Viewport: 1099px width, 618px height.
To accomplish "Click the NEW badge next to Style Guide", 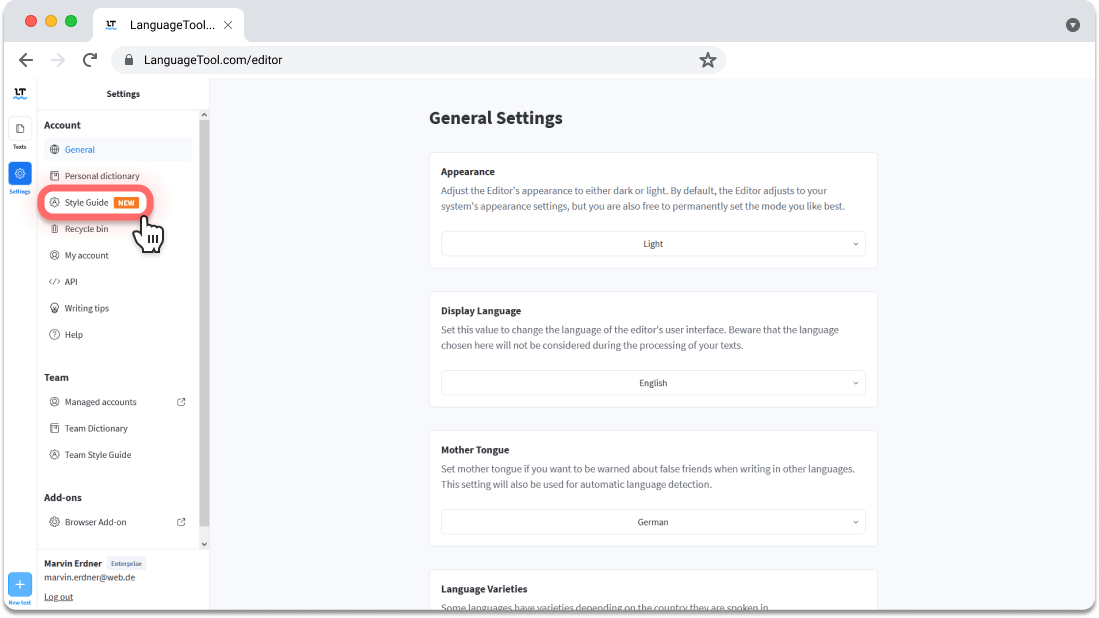I will 126,202.
